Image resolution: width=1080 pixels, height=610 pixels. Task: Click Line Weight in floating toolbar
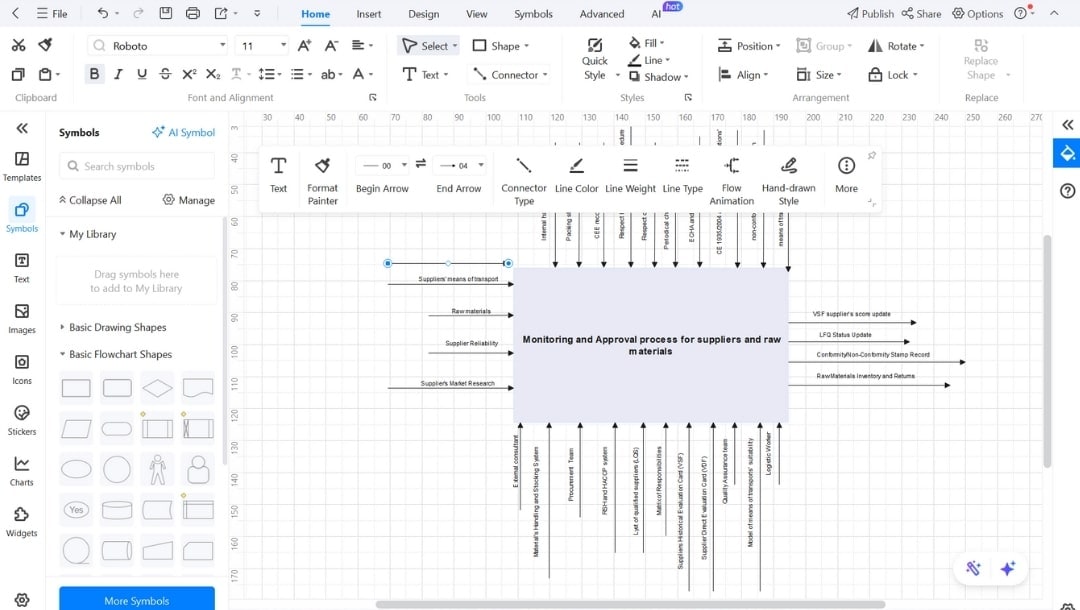[630, 176]
